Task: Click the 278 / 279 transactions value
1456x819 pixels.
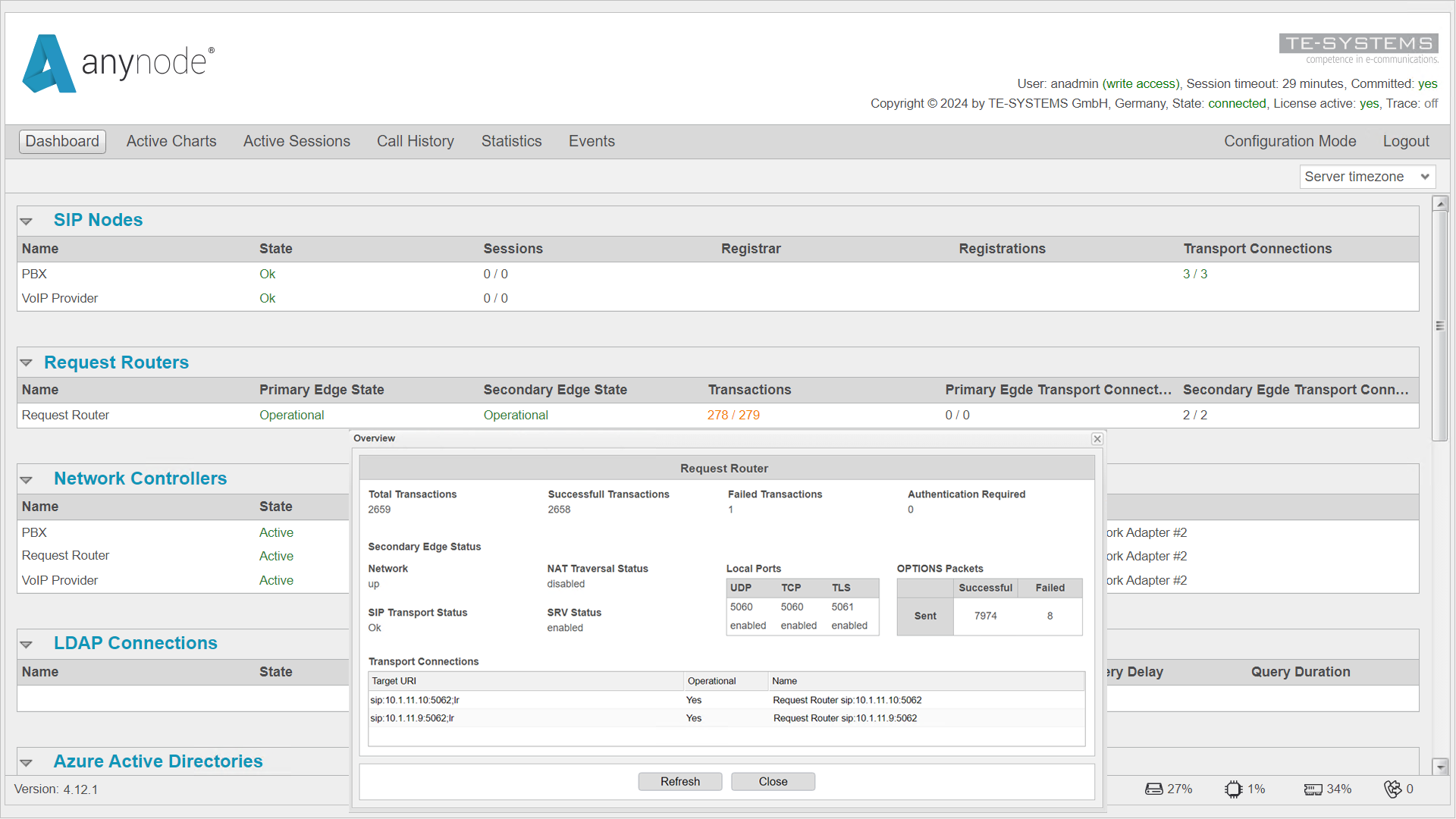Action: click(733, 416)
